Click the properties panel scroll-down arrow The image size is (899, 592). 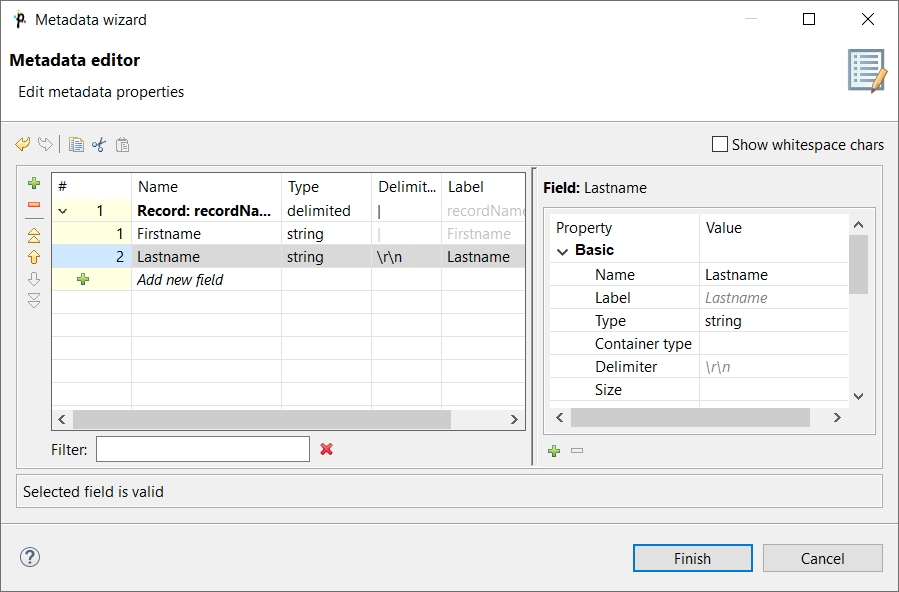coord(858,396)
